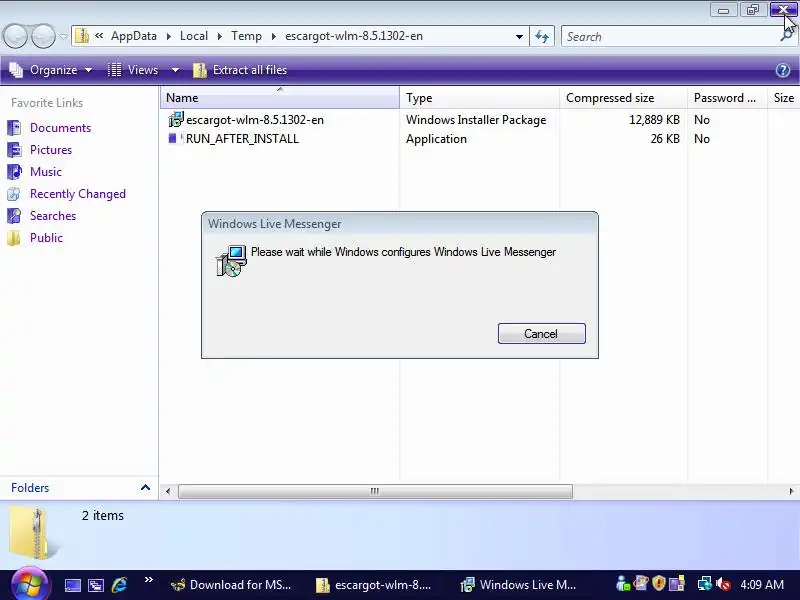Click the scrollbar right arrow
800x600 pixels.
click(x=791, y=491)
